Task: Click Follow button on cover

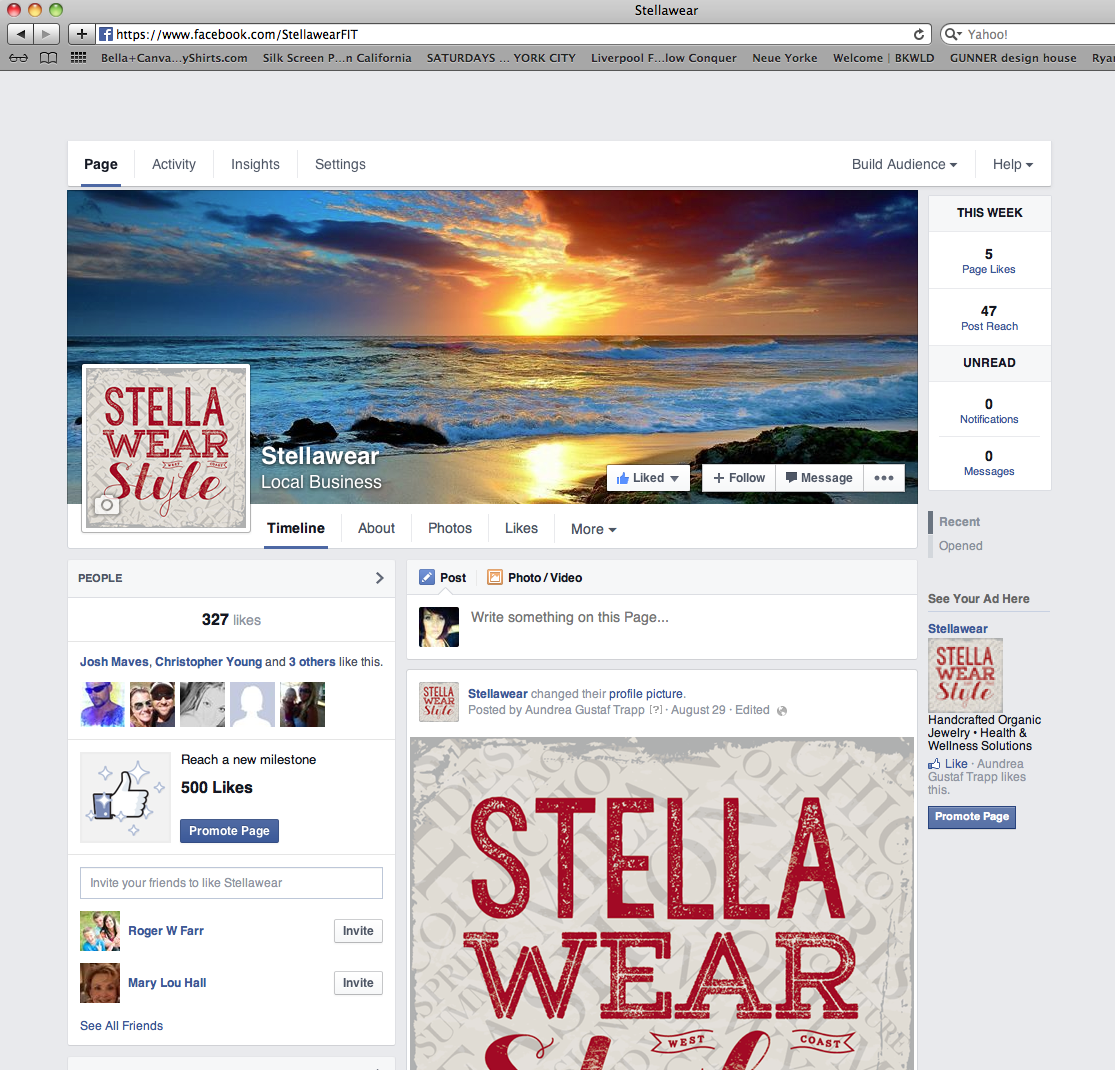Action: [739, 478]
